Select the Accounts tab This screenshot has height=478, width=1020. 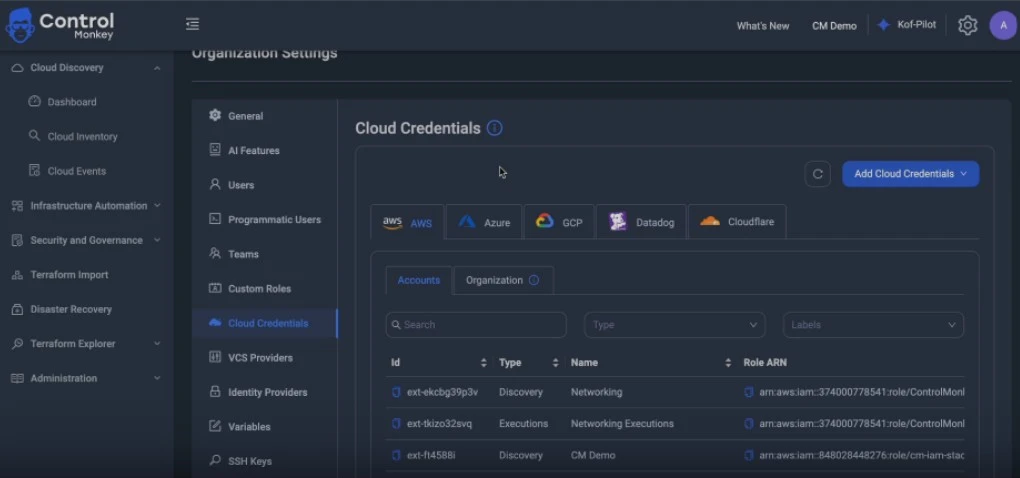[419, 280]
